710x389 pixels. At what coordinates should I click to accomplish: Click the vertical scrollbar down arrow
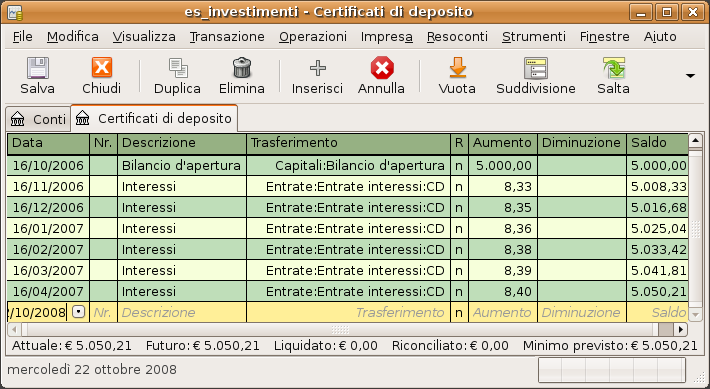click(x=695, y=313)
